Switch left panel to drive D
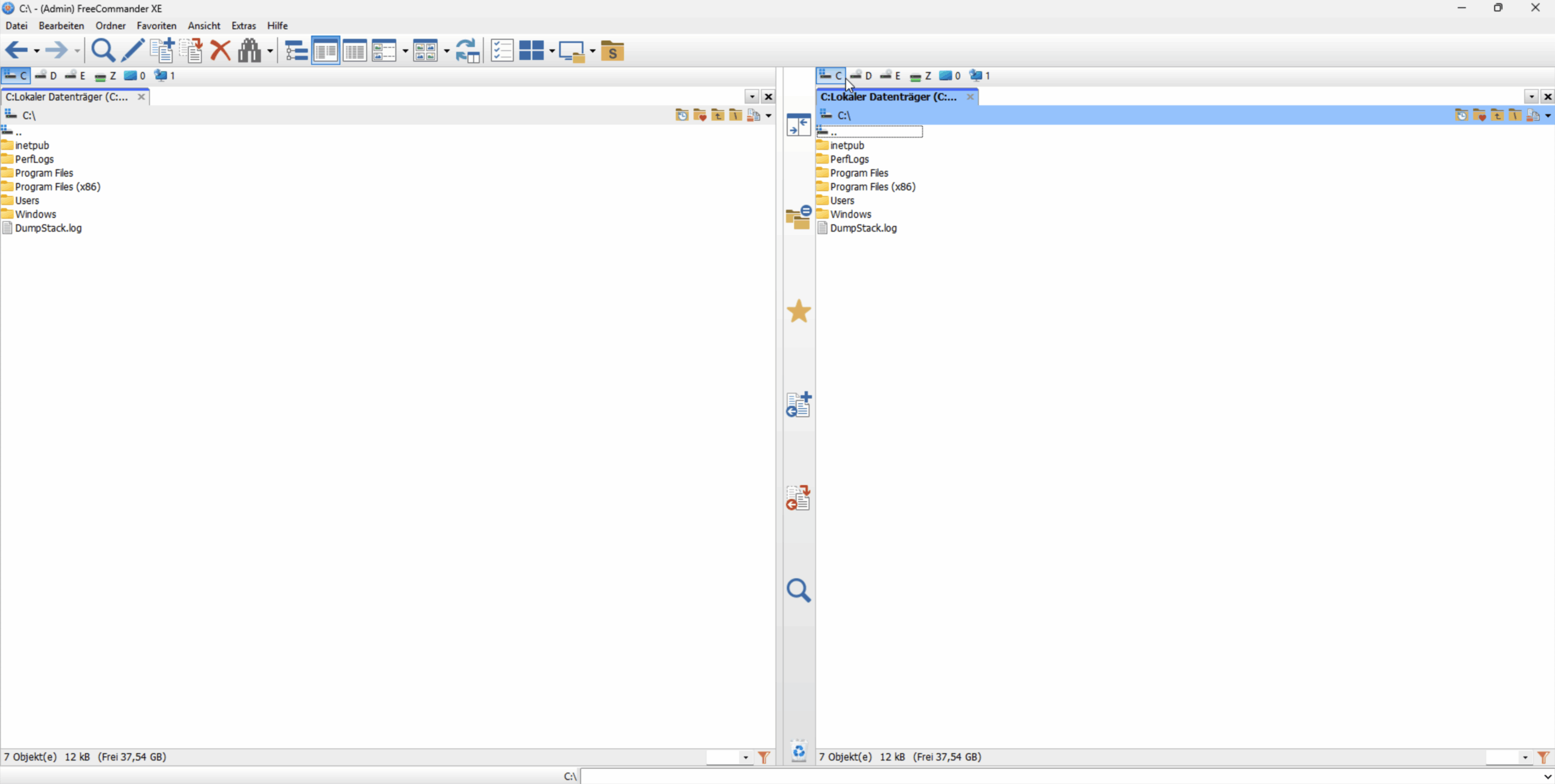 tap(46, 75)
